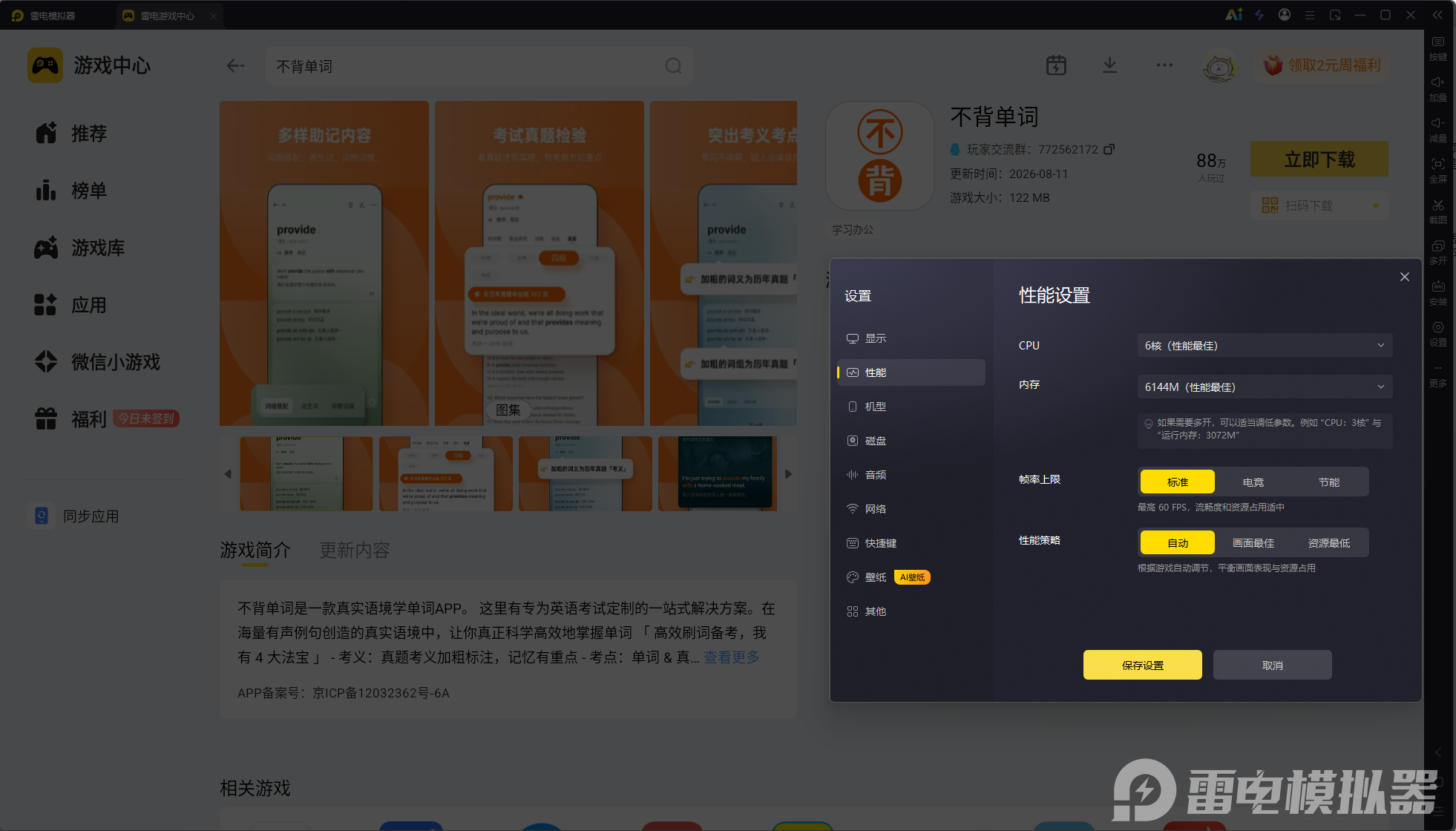The width and height of the screenshot is (1456, 831).
Task: Toggle 全屏 fullscreen mode
Action: [1438, 171]
